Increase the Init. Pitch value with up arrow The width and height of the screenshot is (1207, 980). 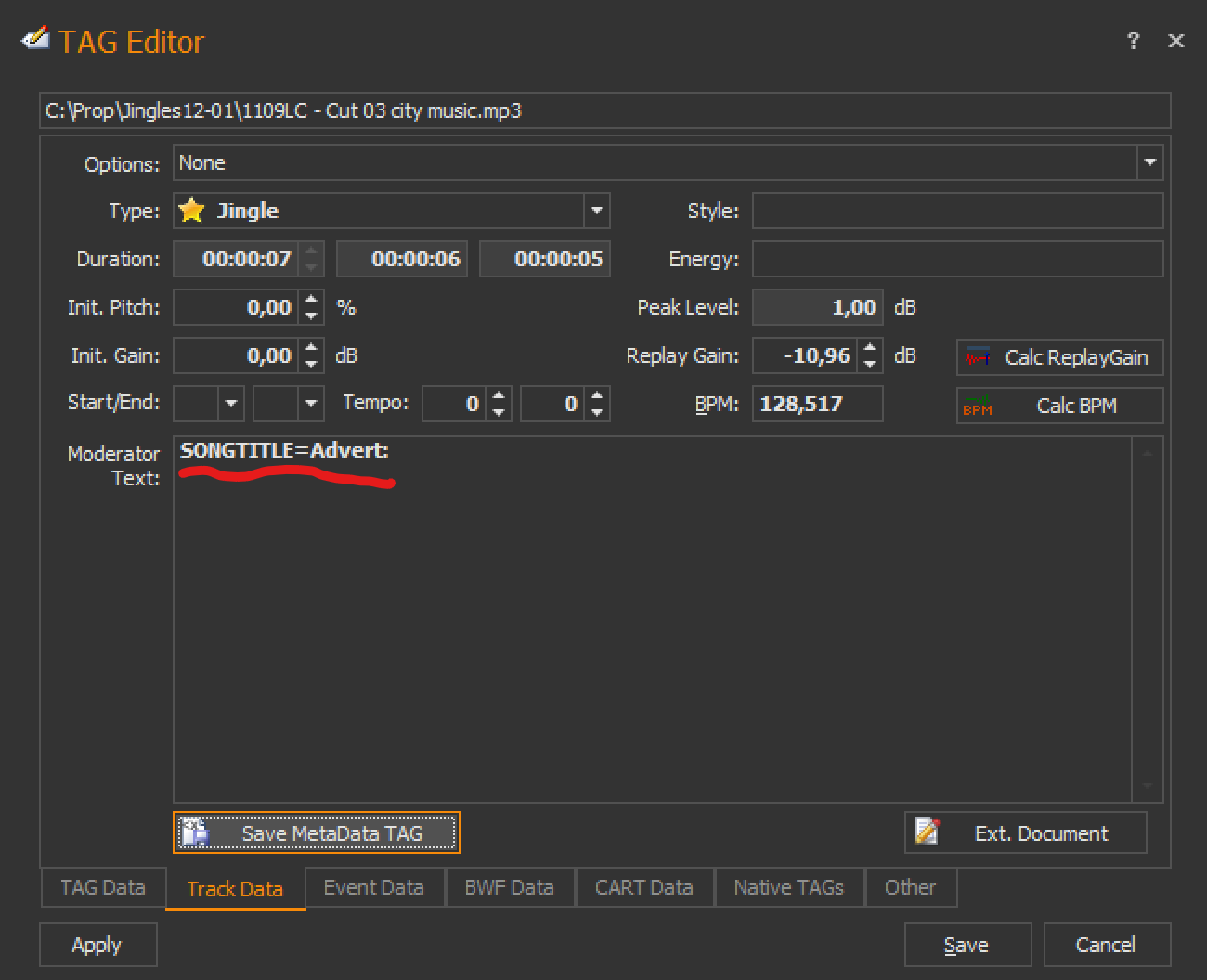tap(312, 300)
